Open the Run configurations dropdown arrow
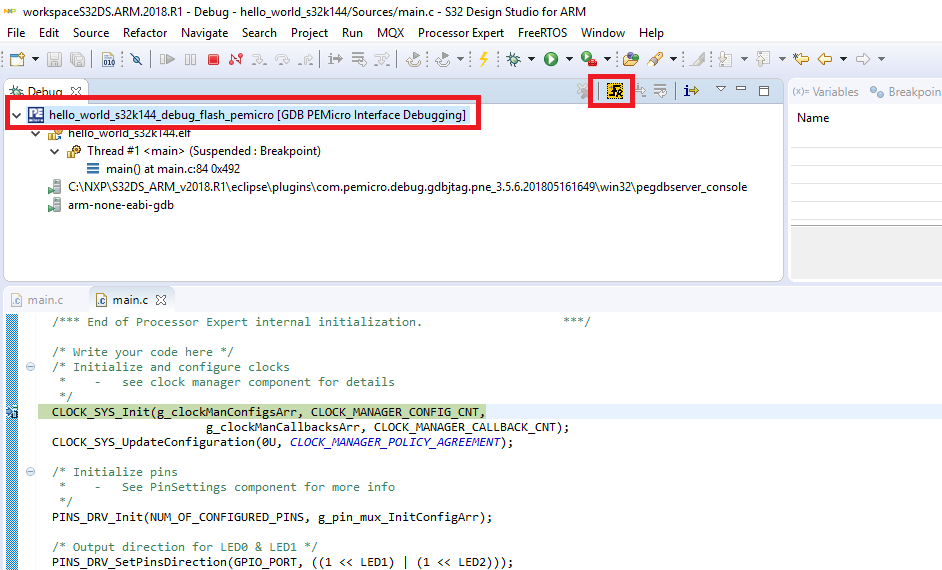This screenshot has height=570, width=942. pyautogui.click(x=569, y=59)
